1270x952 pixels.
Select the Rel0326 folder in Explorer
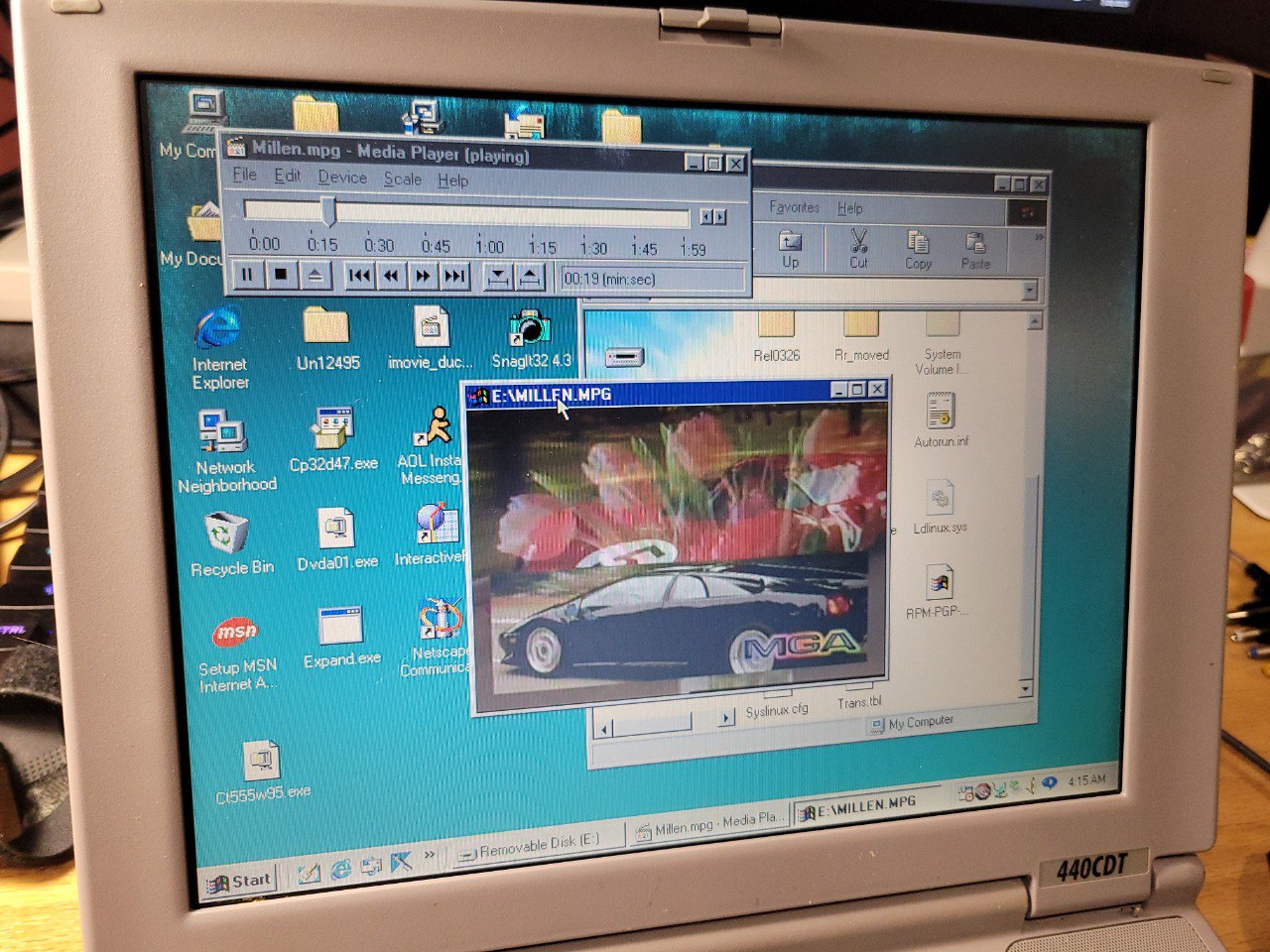point(776,337)
